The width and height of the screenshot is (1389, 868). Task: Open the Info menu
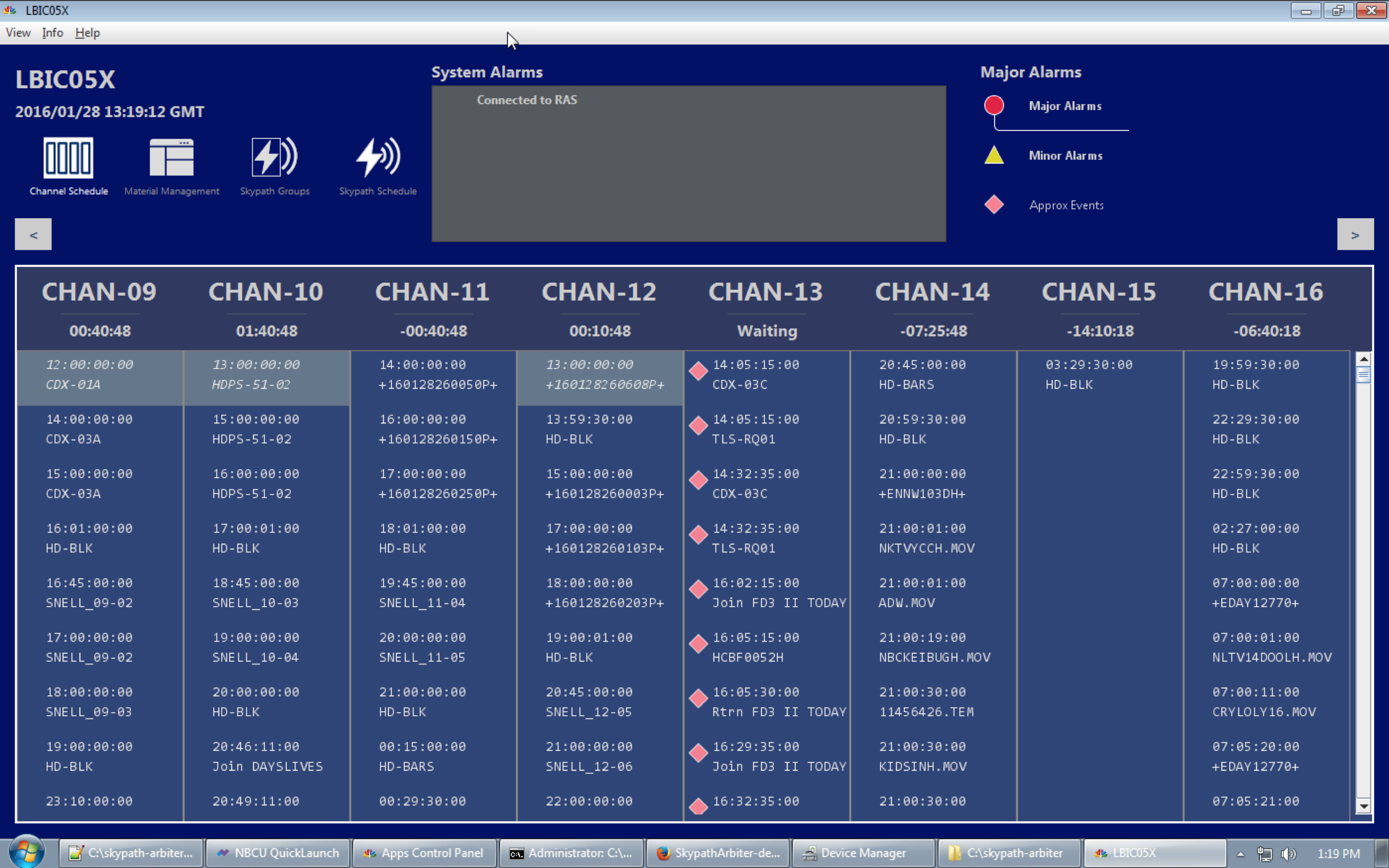(x=52, y=32)
